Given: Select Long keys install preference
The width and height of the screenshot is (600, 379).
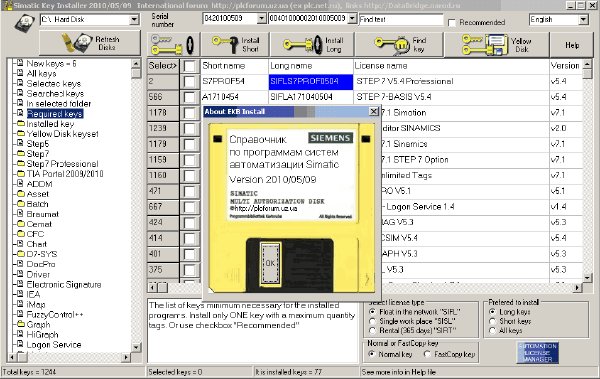Looking at the screenshot, I should point(493,312).
